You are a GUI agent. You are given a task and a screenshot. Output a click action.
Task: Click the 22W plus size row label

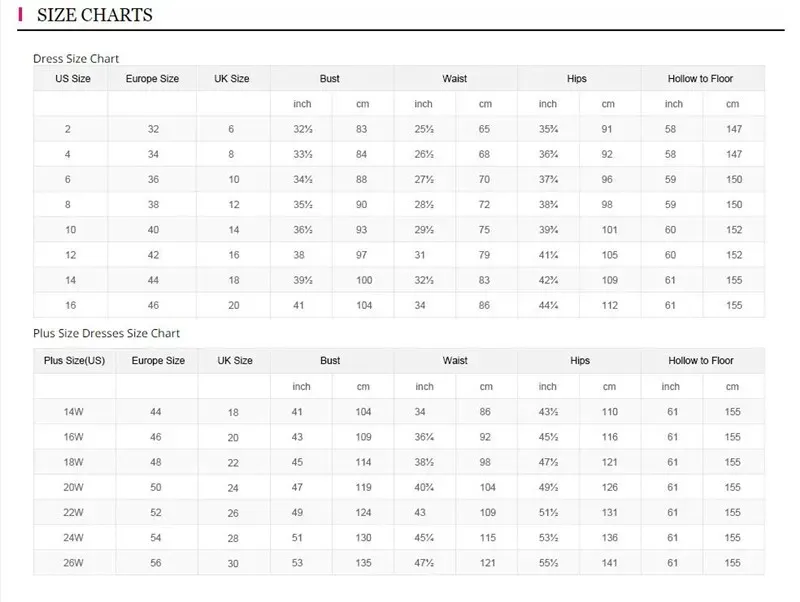point(73,512)
